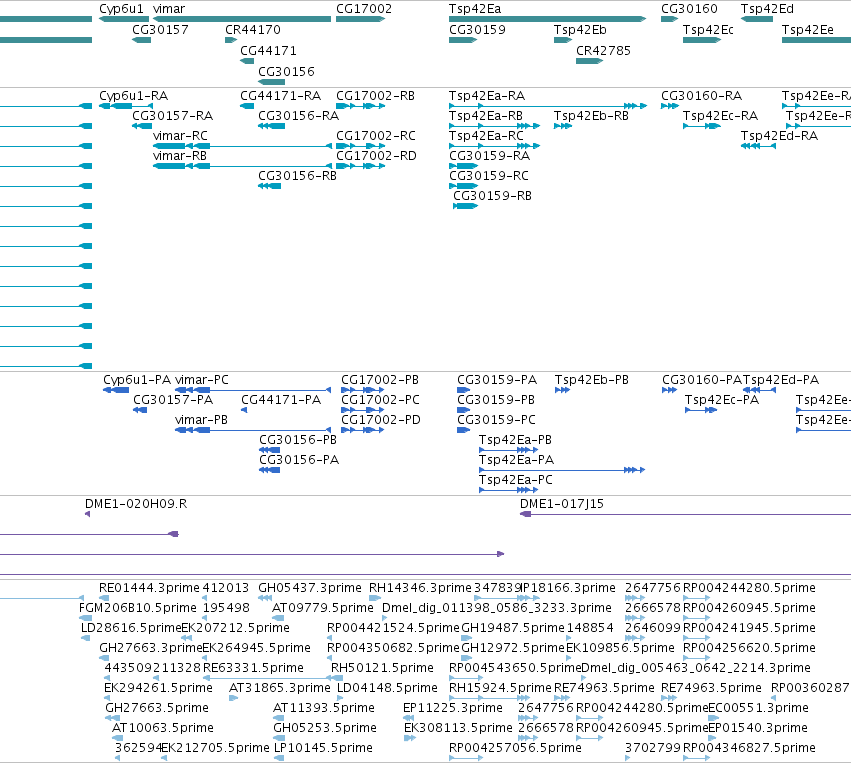Select the Tsp42Ec-RA transcript label
Image resolution: width=851 pixels, height=763 pixels.
720,116
